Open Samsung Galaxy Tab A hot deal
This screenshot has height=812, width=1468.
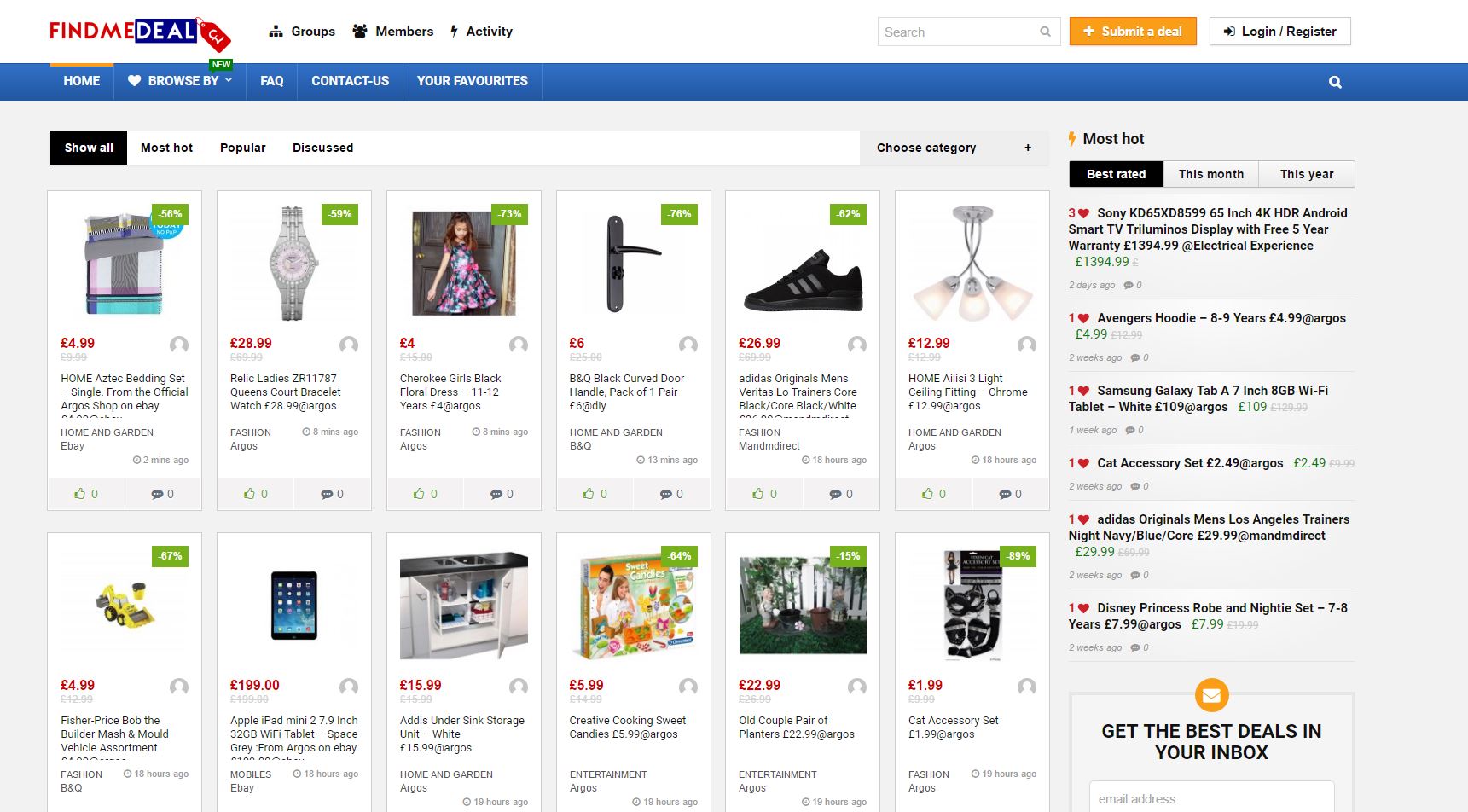(x=1198, y=398)
